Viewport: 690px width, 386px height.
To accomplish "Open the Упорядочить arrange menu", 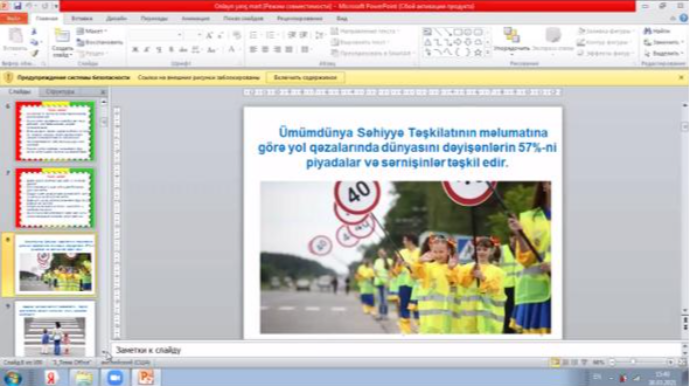I will (511, 40).
